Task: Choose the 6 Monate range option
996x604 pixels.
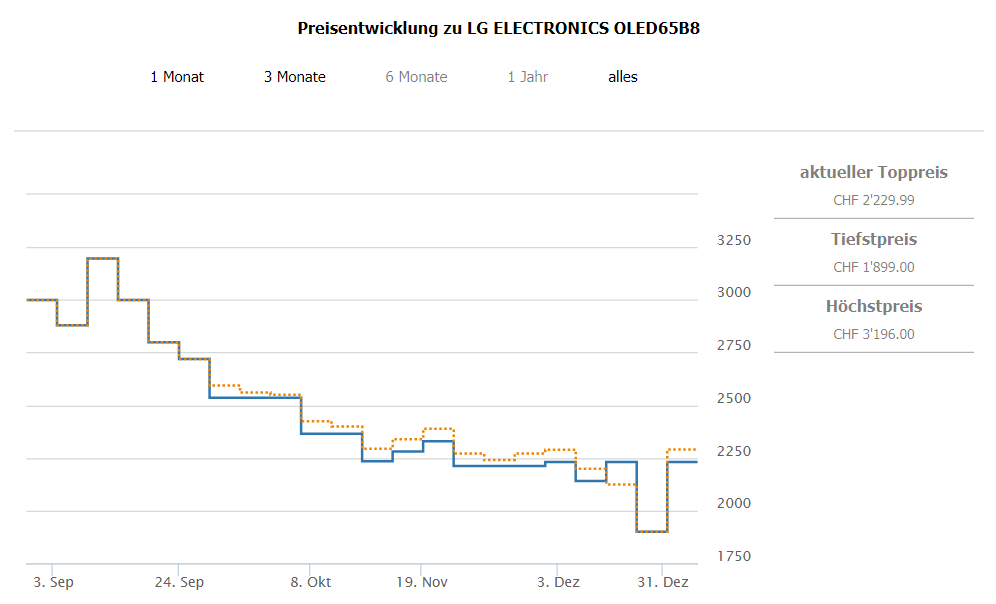Action: (x=416, y=77)
